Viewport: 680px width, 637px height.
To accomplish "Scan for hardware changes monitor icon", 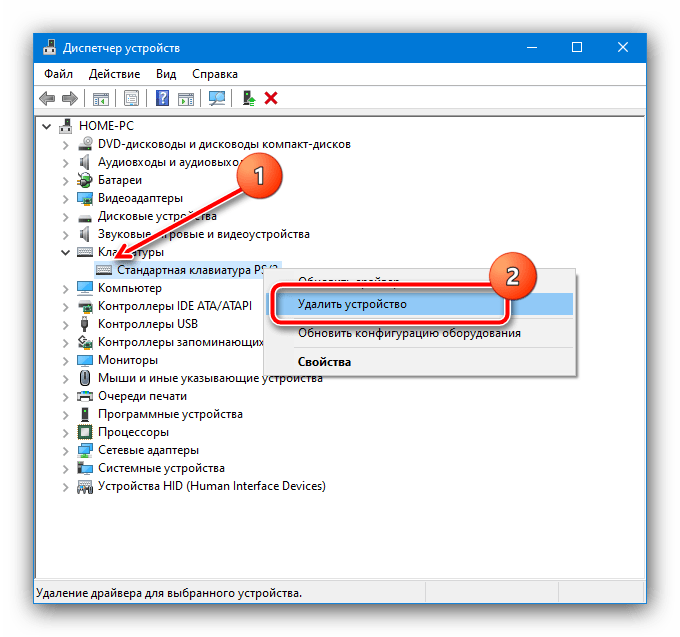I will (x=216, y=98).
